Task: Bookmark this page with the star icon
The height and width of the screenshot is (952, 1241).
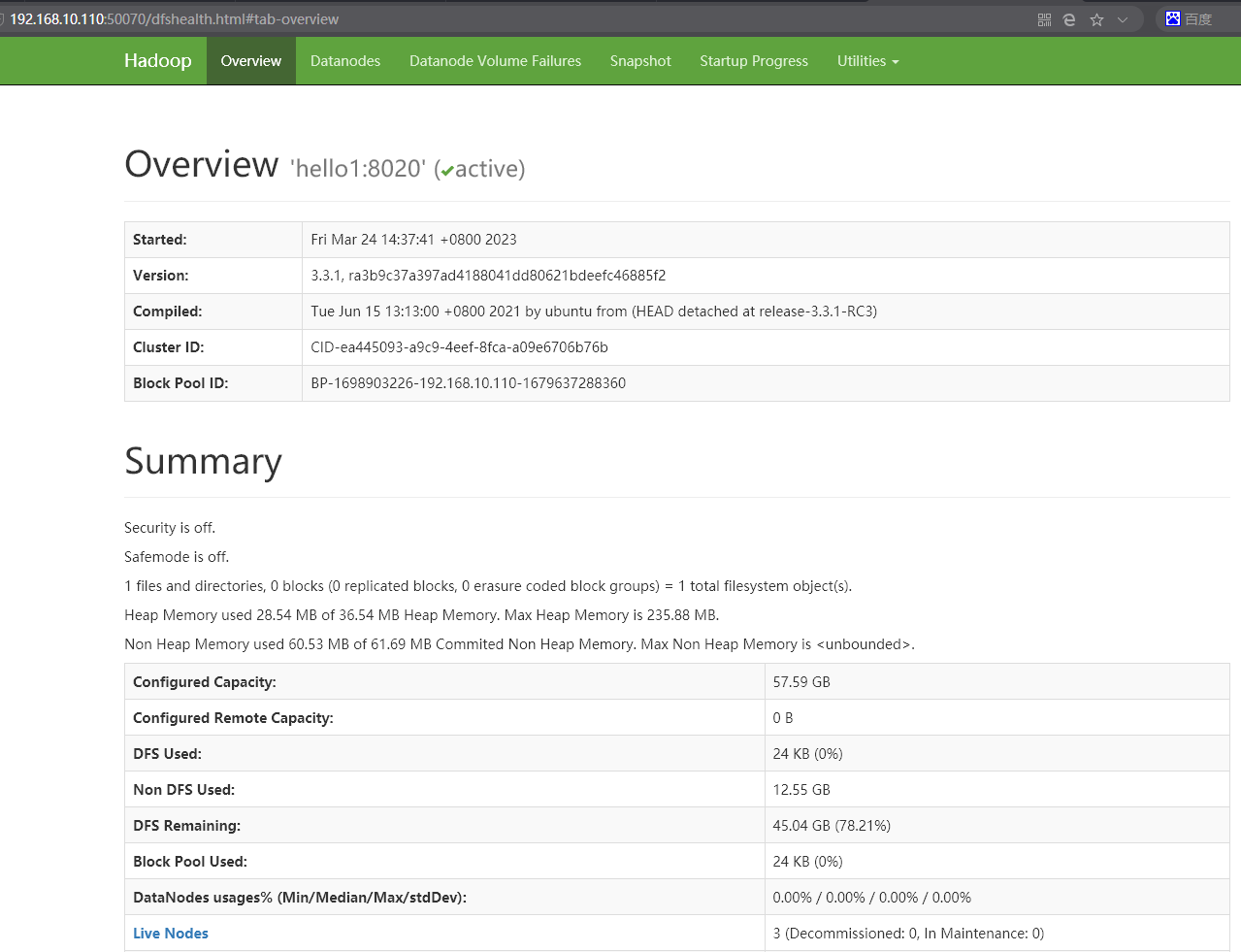Action: tap(1096, 19)
